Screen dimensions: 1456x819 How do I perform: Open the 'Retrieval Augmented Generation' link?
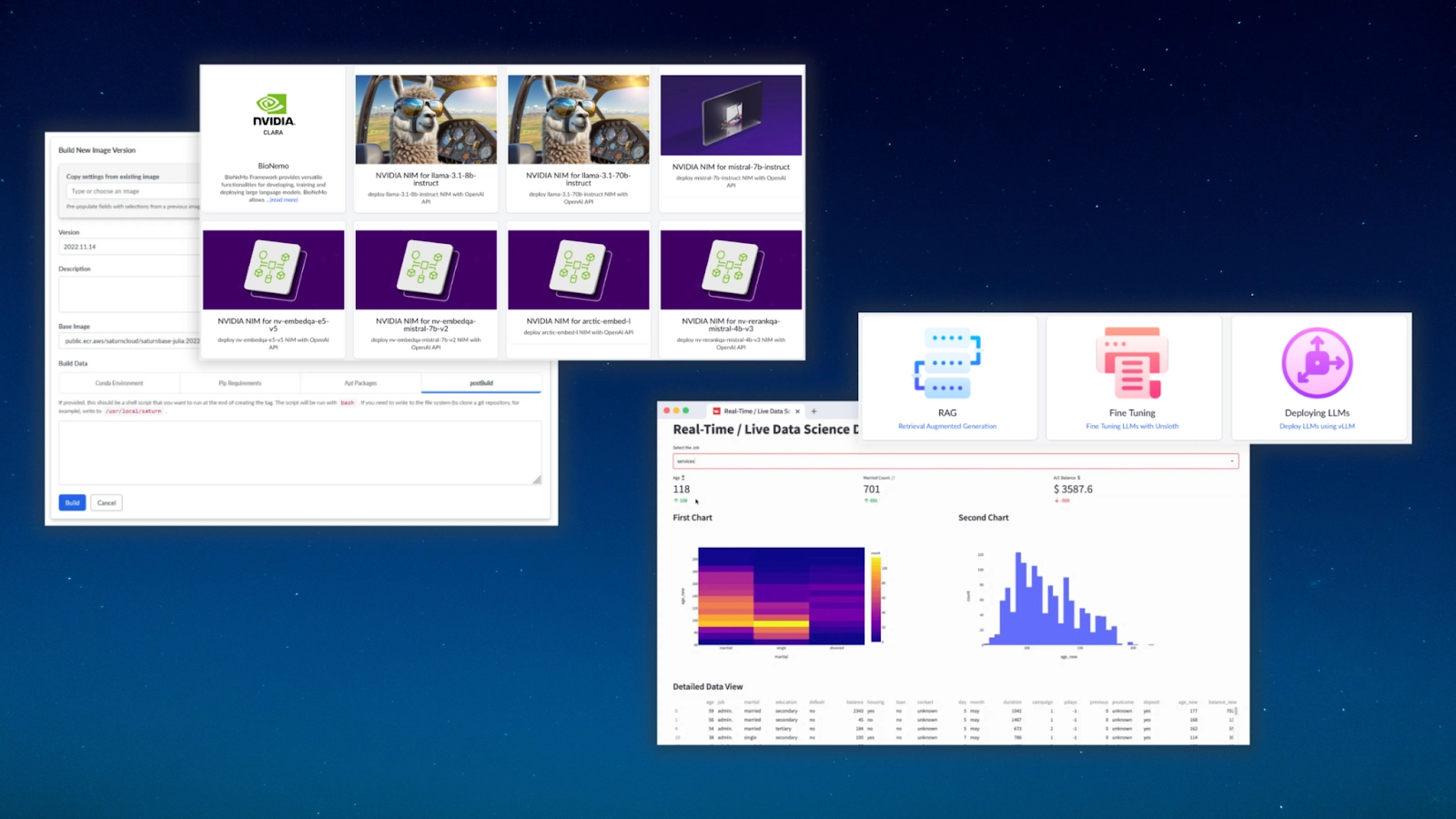pyautogui.click(x=947, y=426)
